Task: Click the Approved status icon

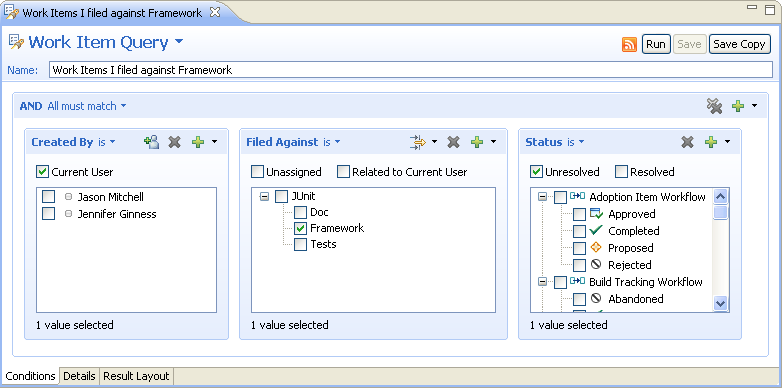Action: [x=596, y=213]
